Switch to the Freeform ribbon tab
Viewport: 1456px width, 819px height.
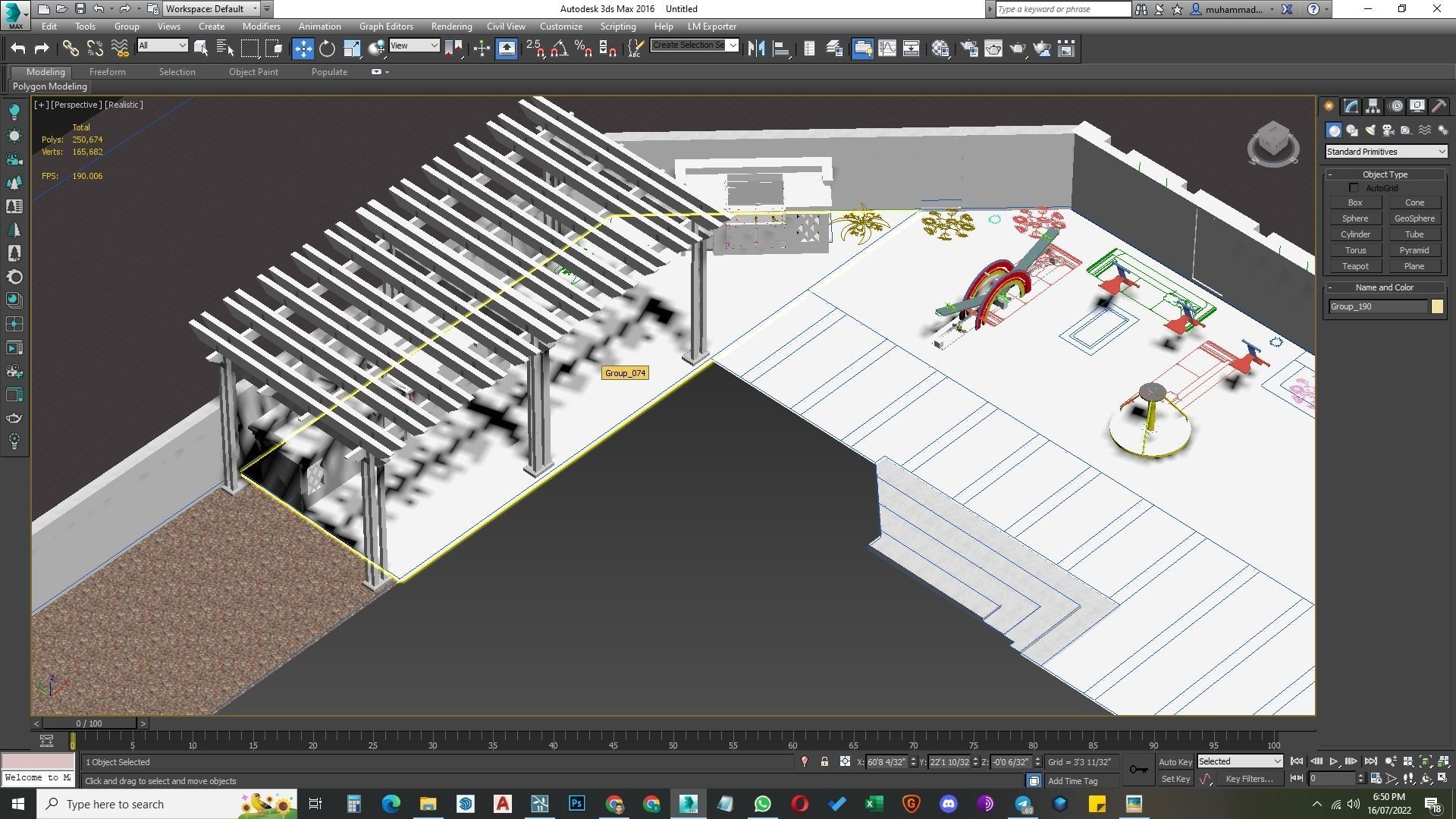tap(107, 71)
